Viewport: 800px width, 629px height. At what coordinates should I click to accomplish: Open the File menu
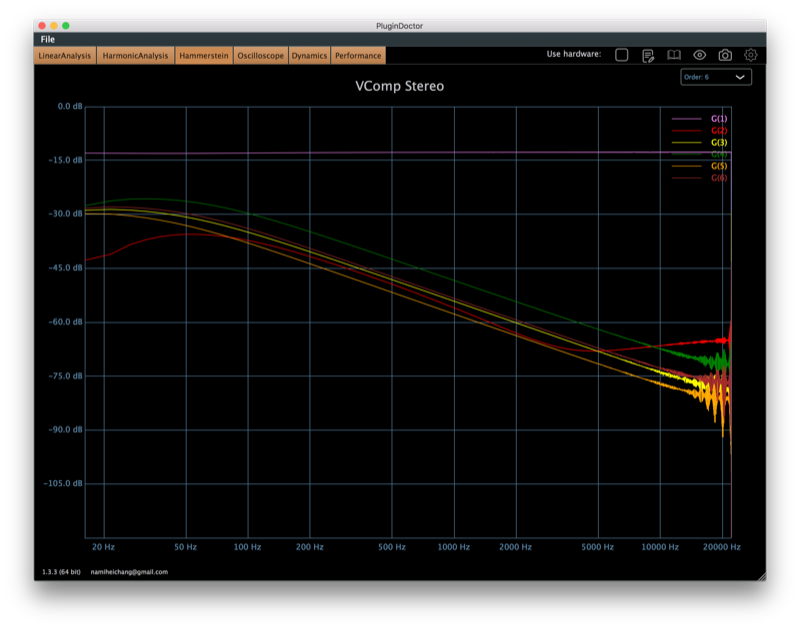(47, 39)
